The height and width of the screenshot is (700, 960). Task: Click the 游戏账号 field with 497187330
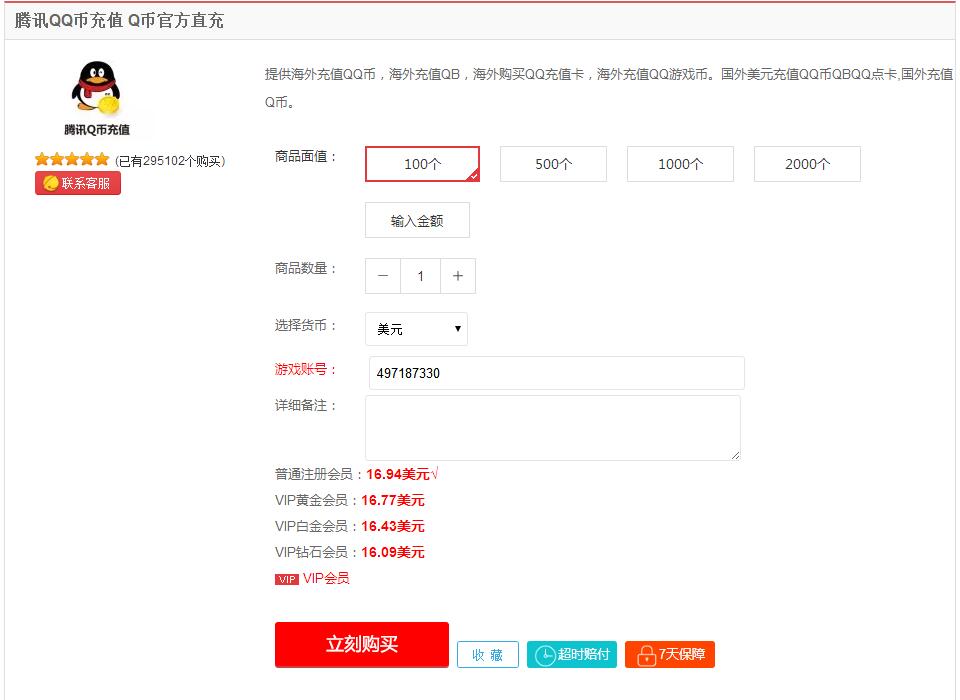(x=557, y=373)
